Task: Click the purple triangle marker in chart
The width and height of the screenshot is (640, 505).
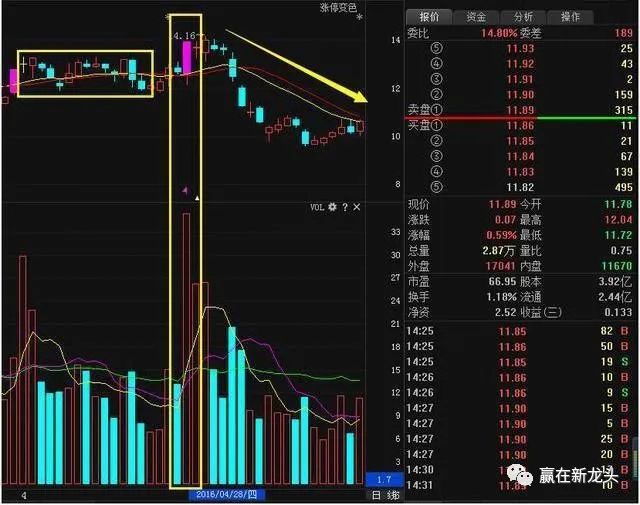Action: (x=185, y=190)
